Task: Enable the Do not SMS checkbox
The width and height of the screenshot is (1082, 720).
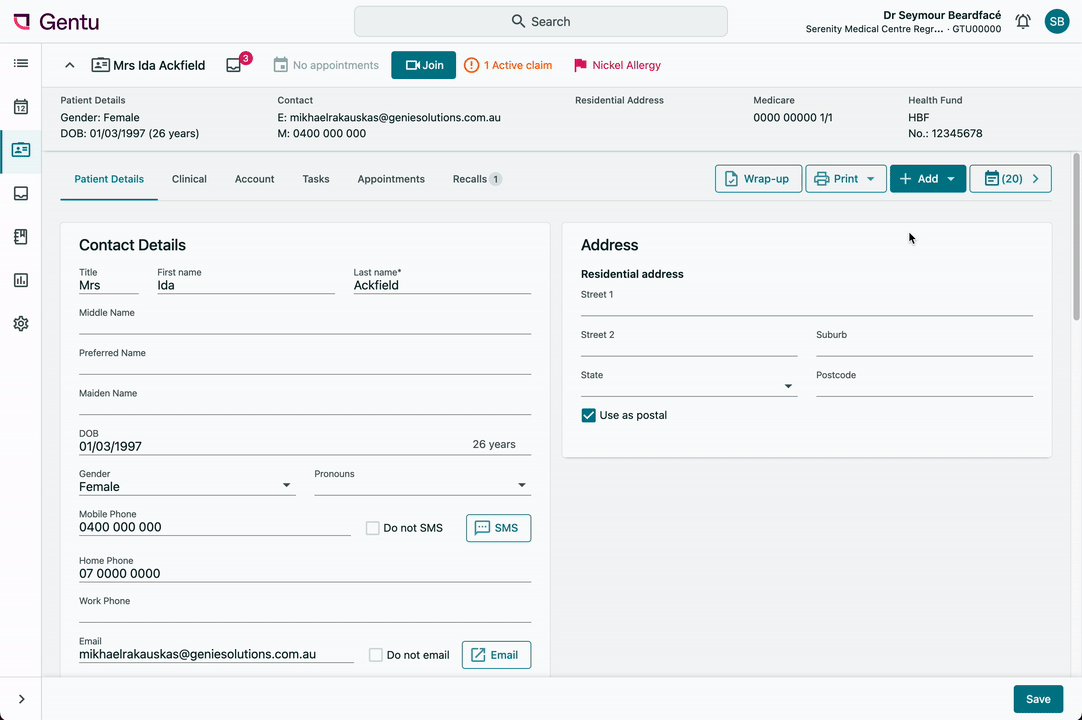Action: click(x=373, y=528)
